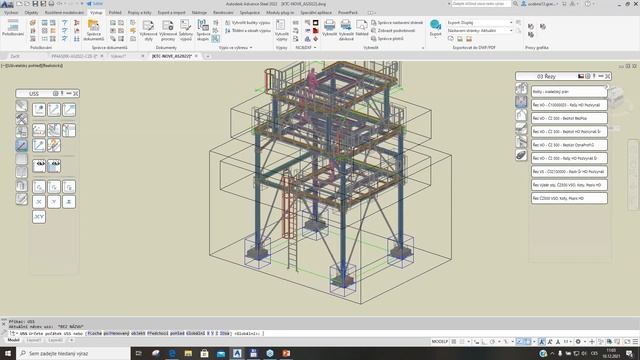Open Správce skupin group manager icon
Image resolution: width=640 pixels, height=360 pixels.
203,30
